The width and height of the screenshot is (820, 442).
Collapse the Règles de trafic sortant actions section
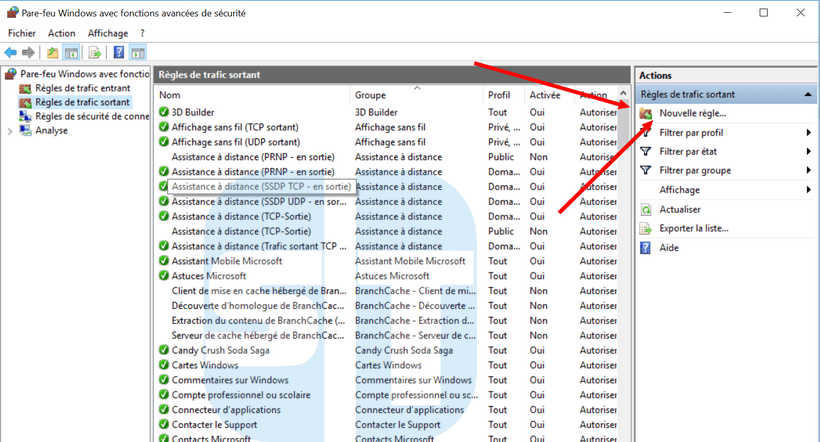point(807,94)
